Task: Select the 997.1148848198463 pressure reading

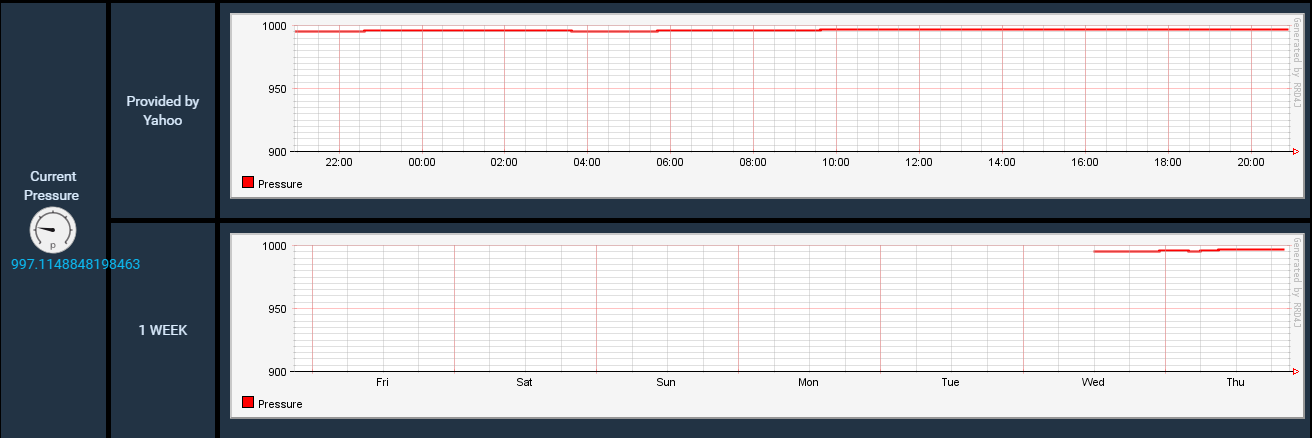Action: (x=75, y=265)
